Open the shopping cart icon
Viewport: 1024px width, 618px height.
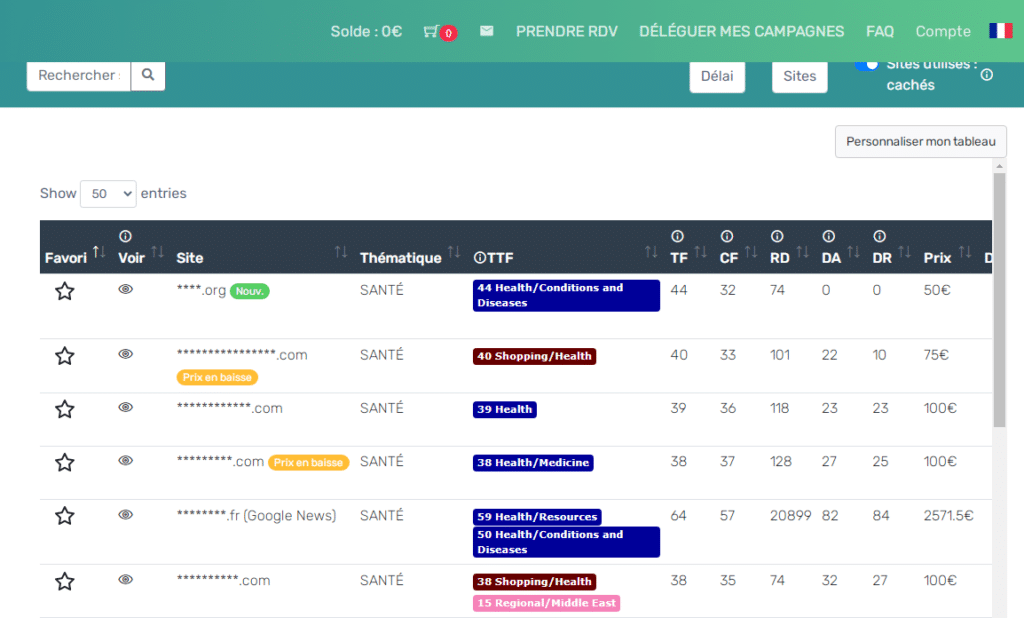click(x=432, y=31)
